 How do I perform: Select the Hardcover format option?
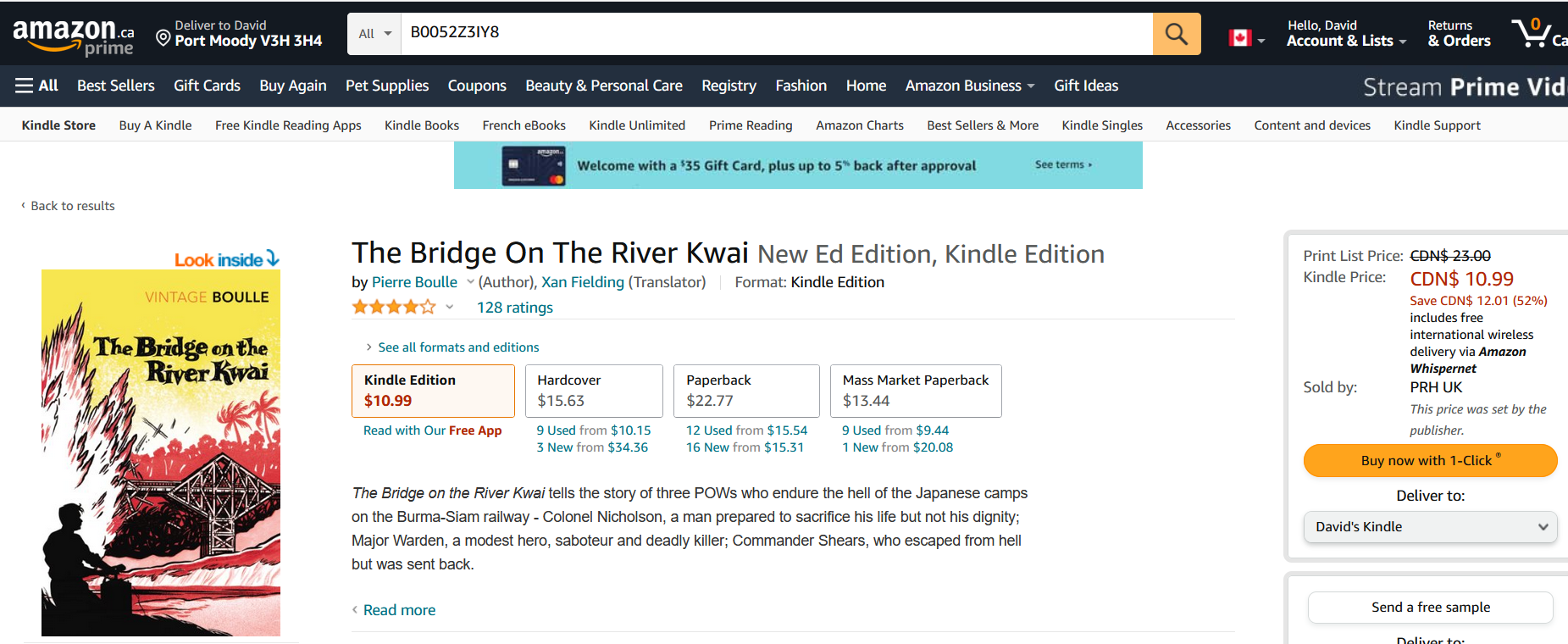(593, 391)
